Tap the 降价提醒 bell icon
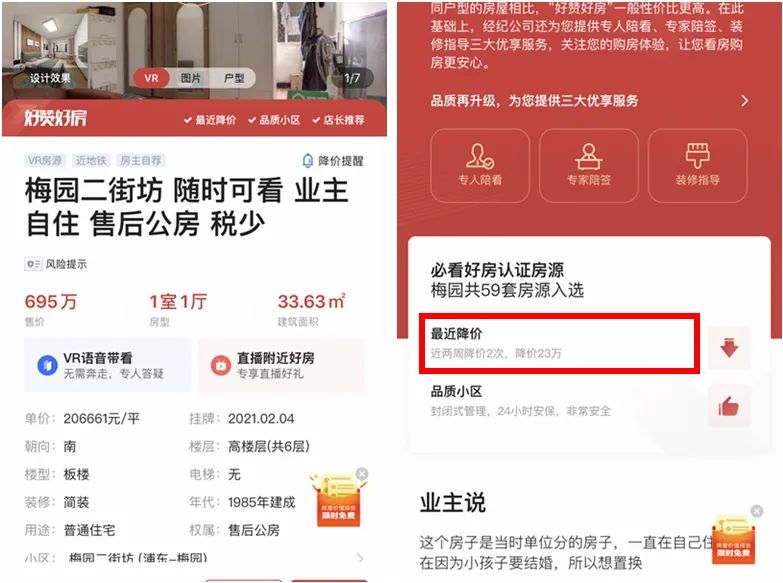This screenshot has width=783, height=583. click(x=308, y=160)
